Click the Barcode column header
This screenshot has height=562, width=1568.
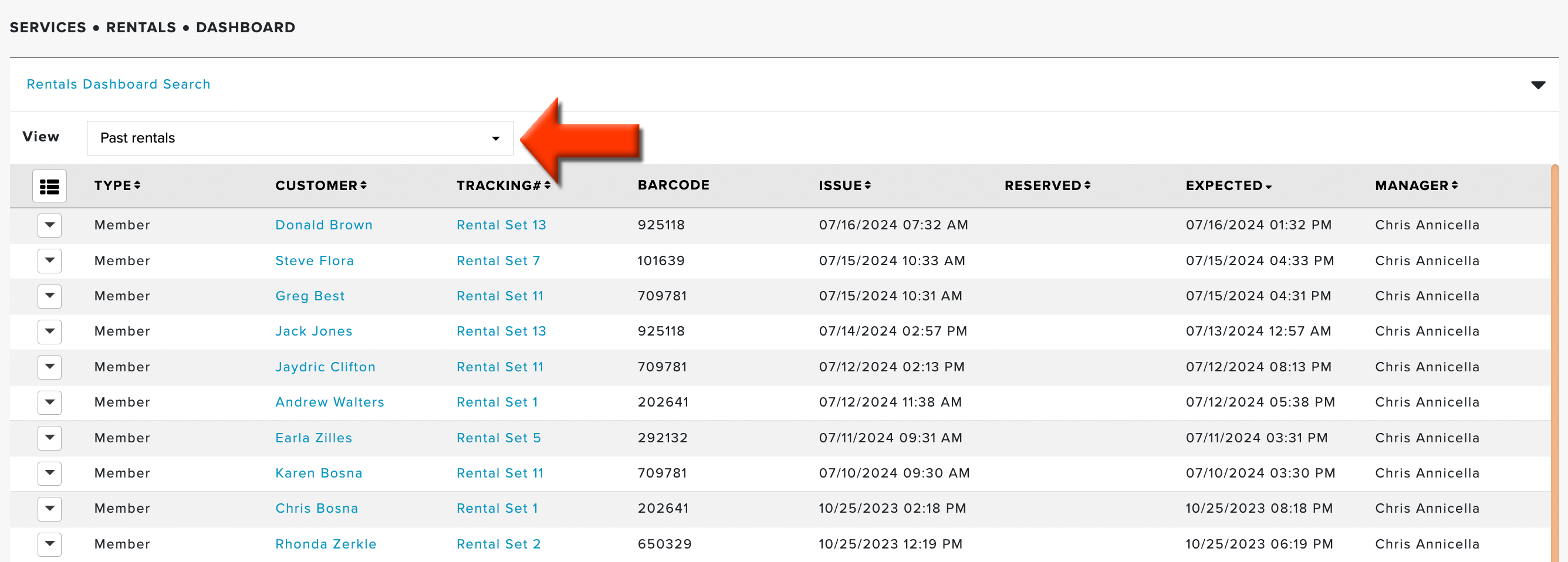pos(673,185)
